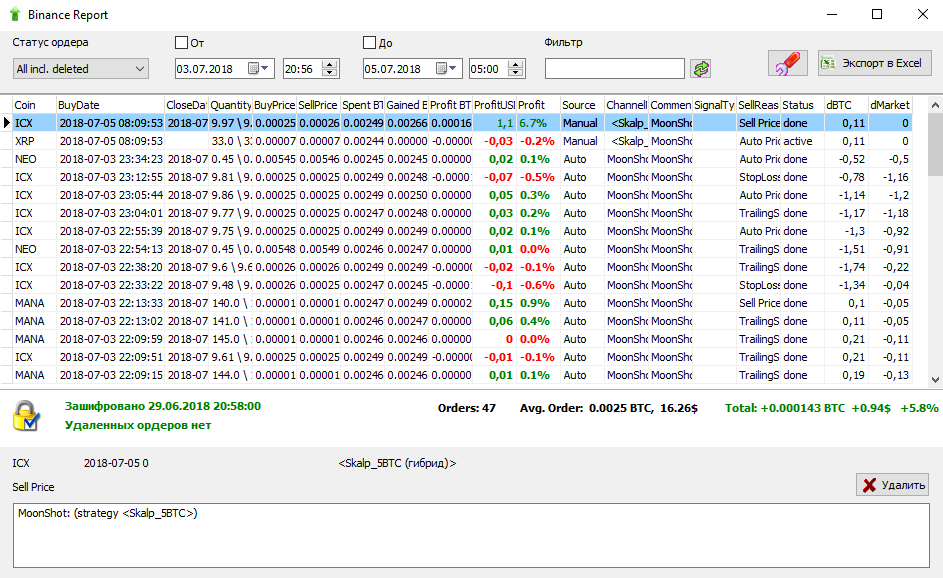The height and width of the screenshot is (578, 943).
Task: Click the 20:56 start time spinner
Action: [x=329, y=69]
